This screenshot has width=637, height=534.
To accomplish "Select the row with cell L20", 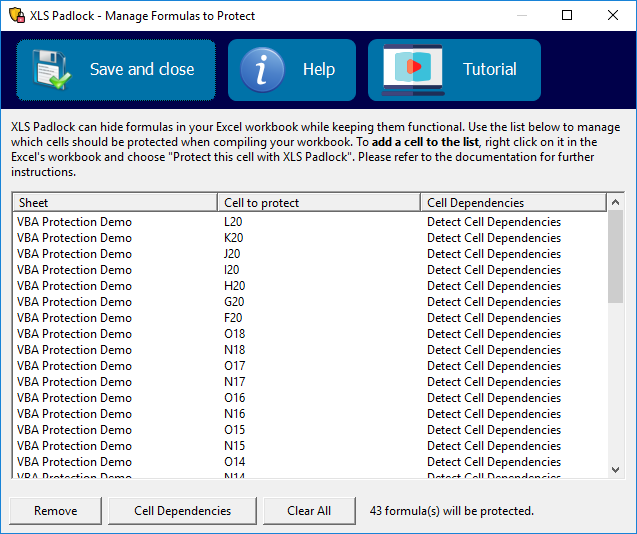I will tap(233, 222).
